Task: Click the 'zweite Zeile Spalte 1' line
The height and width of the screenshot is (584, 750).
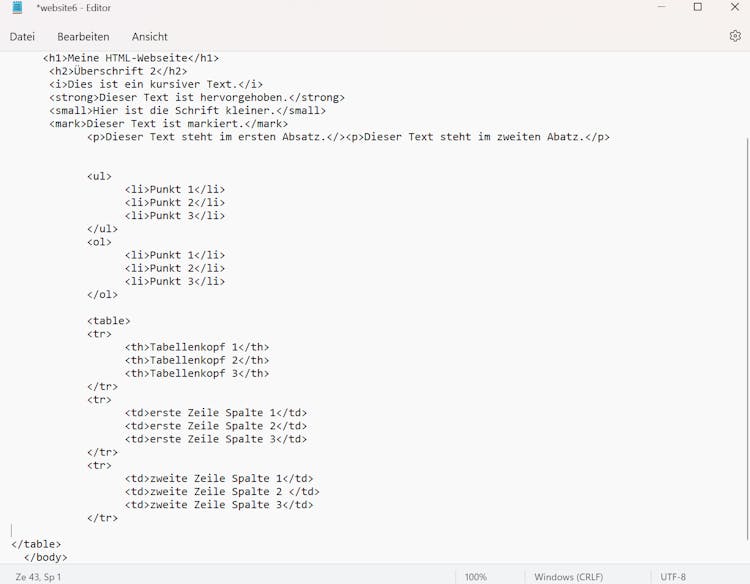Action: [x=219, y=479]
